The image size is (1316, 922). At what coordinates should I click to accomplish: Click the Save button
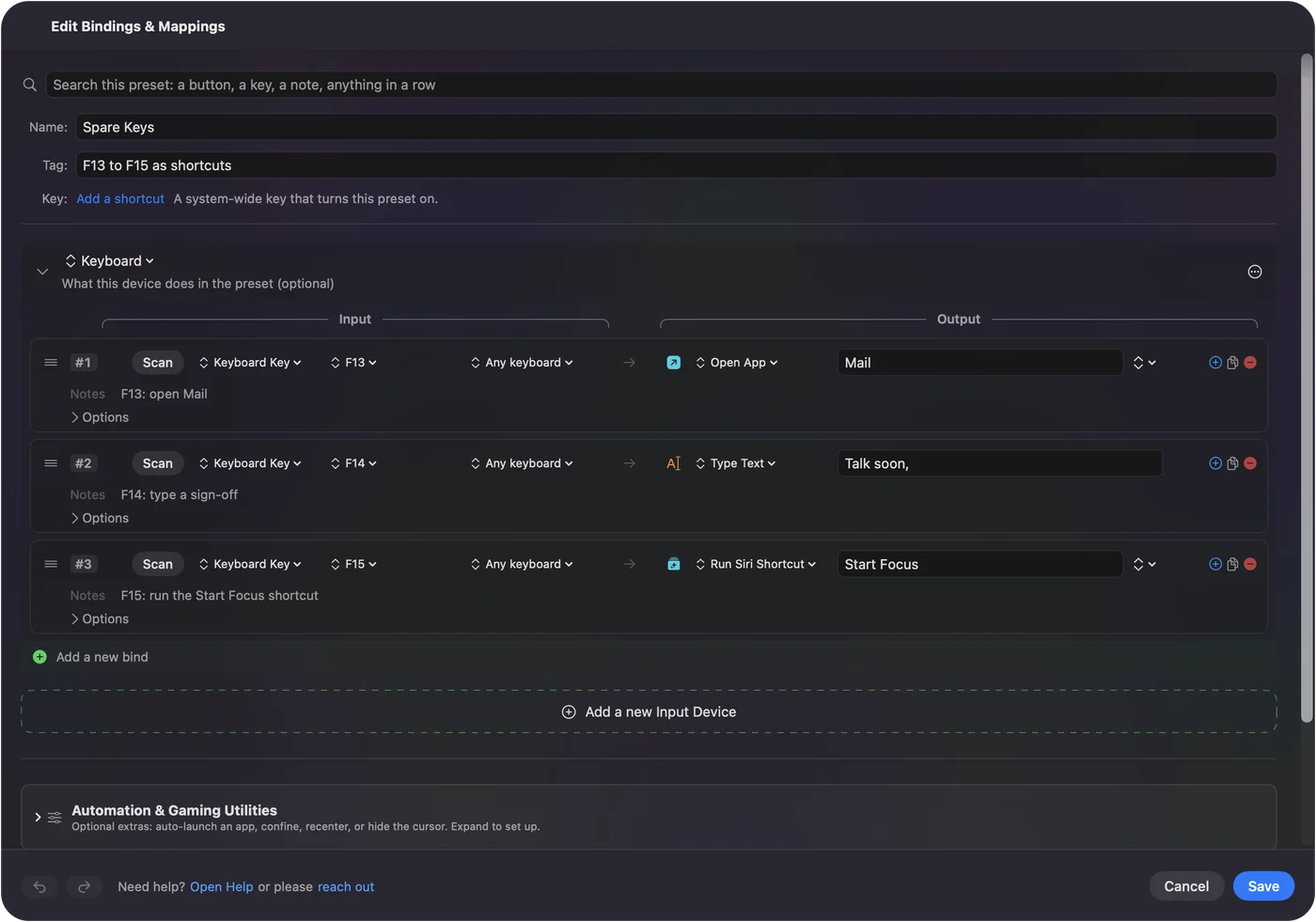[1263, 886]
